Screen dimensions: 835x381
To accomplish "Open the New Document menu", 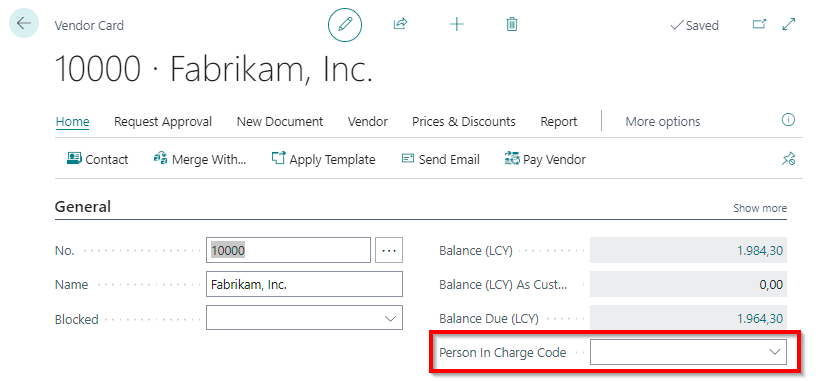I will tap(280, 121).
